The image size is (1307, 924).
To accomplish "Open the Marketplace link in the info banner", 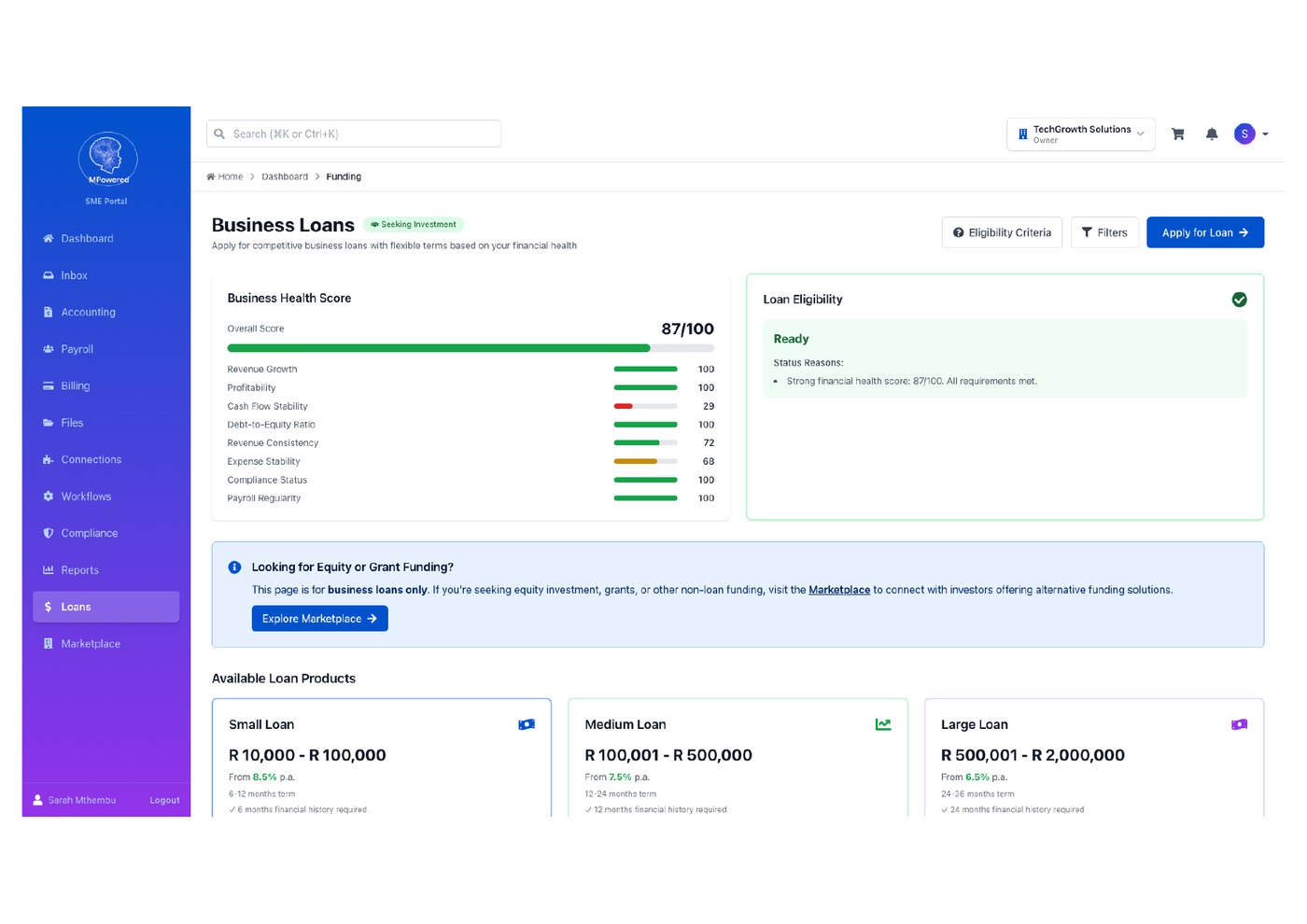I will pos(839,590).
